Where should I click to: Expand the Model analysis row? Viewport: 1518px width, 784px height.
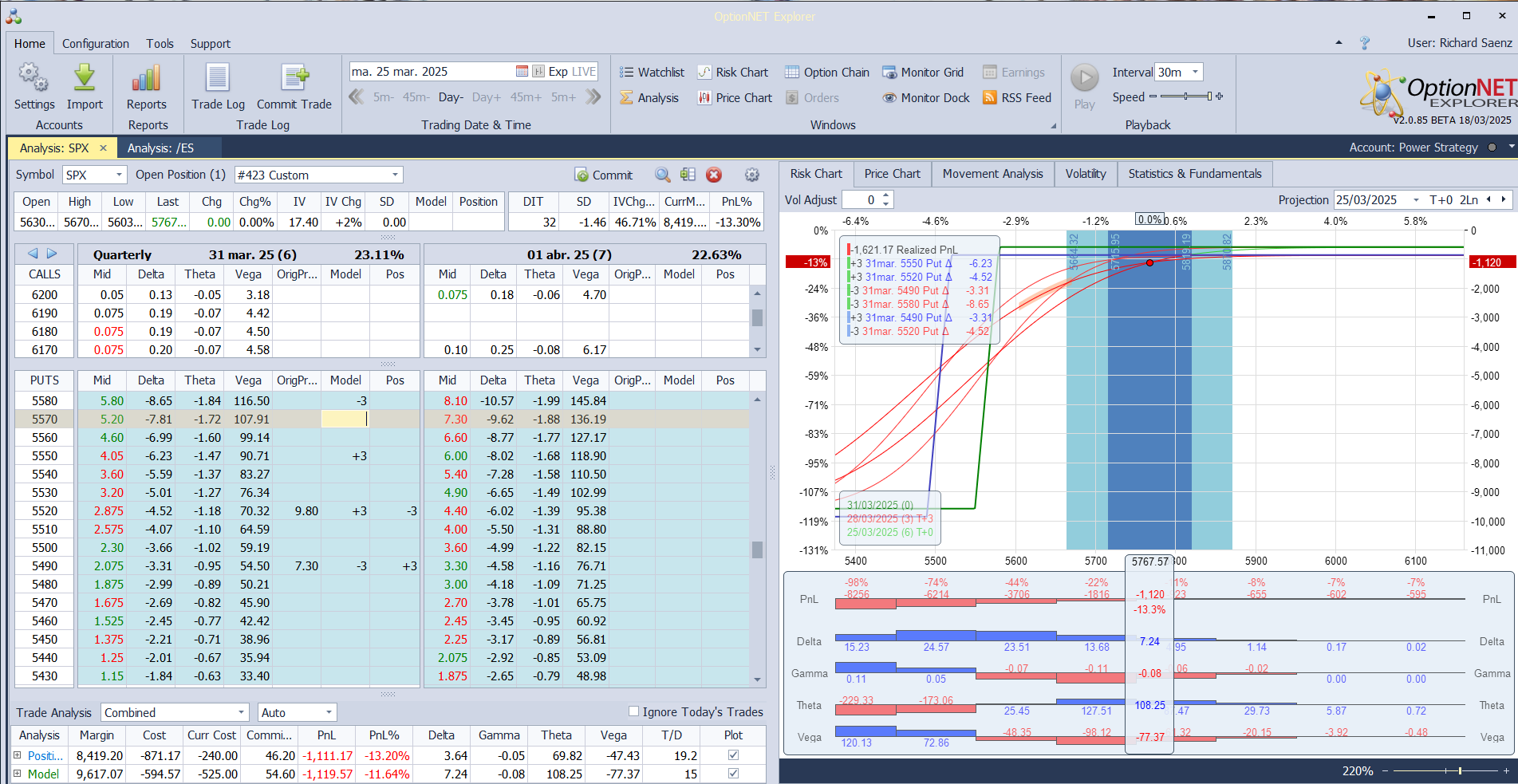pyautogui.click(x=17, y=773)
